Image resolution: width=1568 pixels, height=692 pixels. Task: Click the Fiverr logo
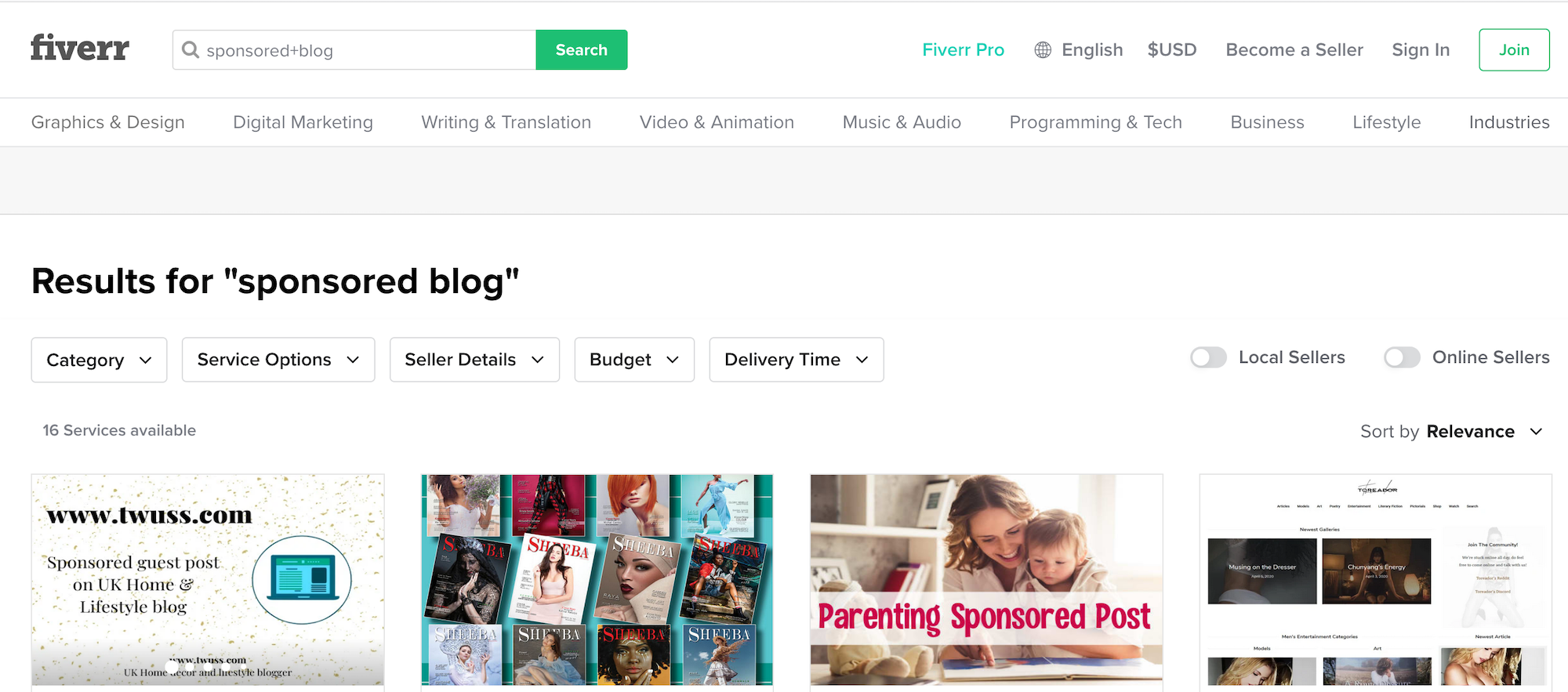(80, 49)
